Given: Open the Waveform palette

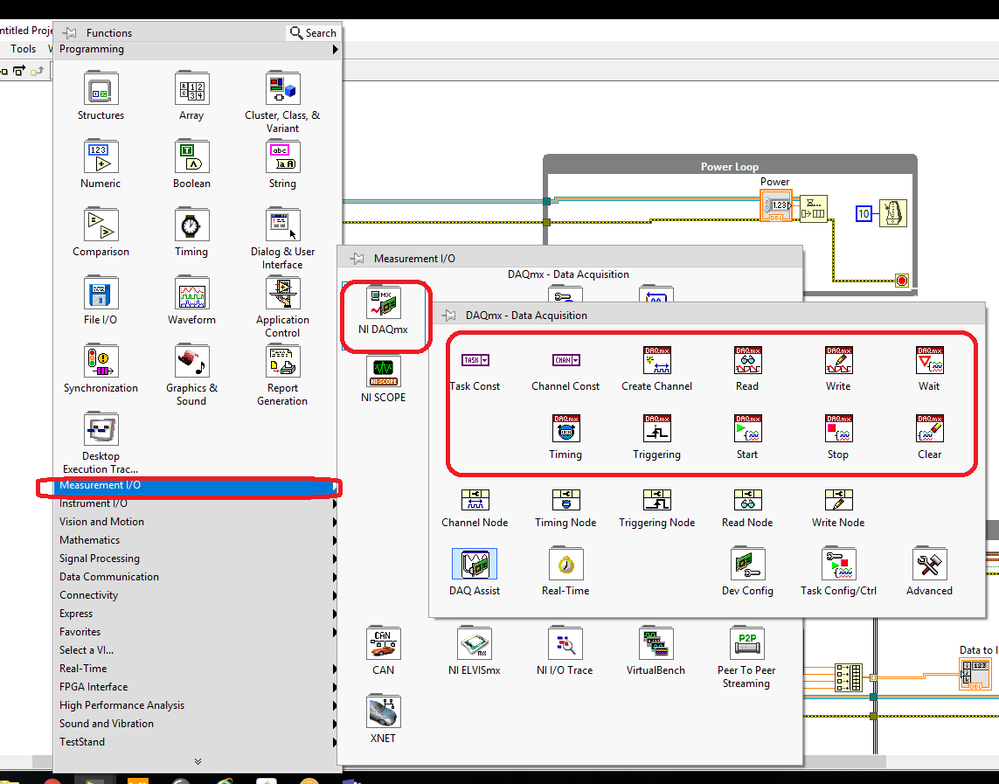Looking at the screenshot, I should (191, 294).
